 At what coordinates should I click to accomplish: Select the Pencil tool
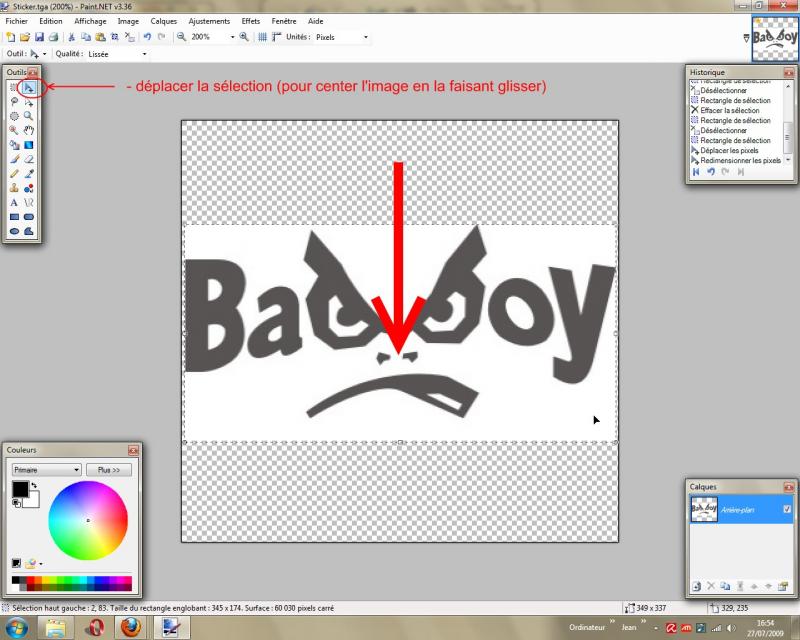click(x=14, y=174)
